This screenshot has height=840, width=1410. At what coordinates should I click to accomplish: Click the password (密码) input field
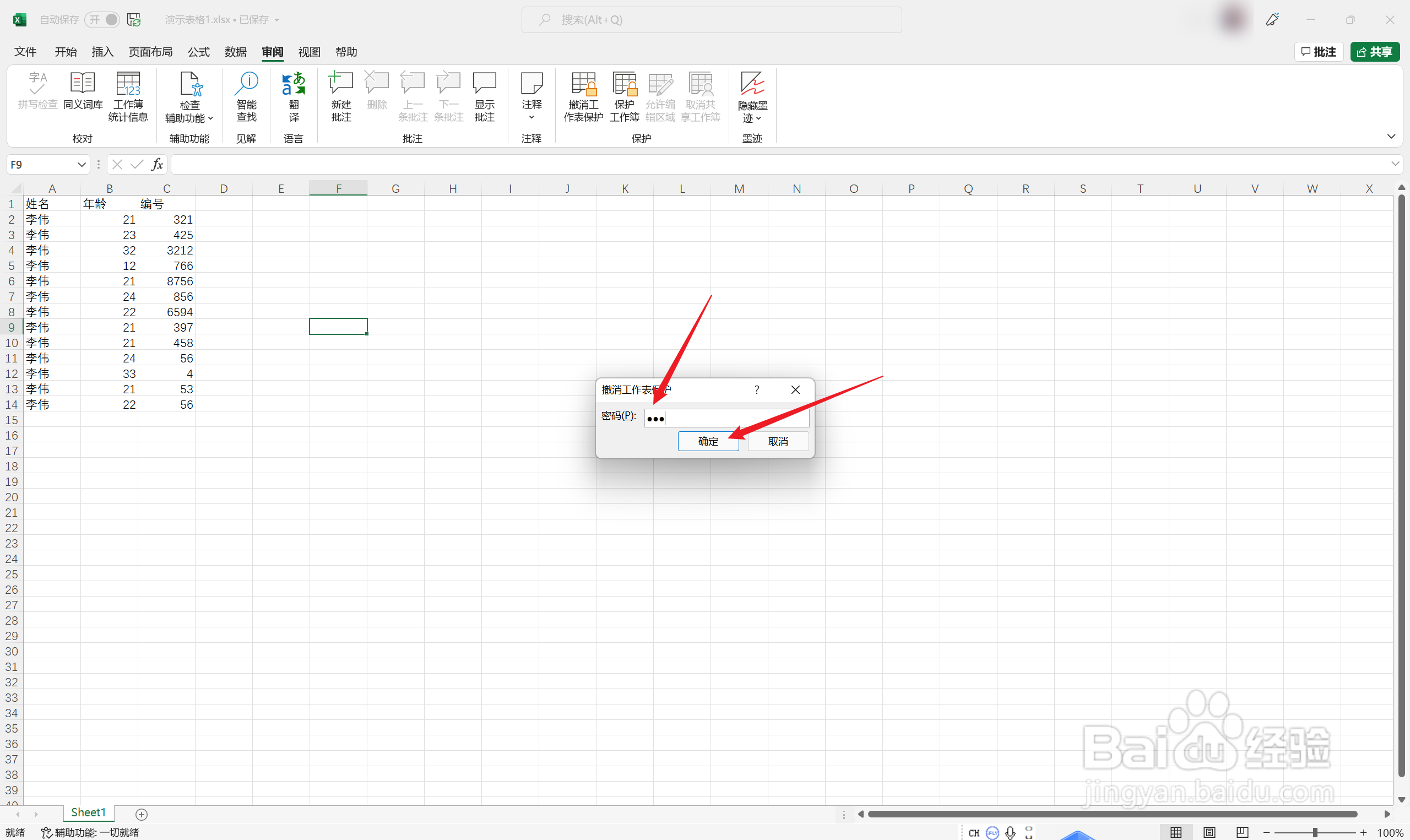[726, 418]
